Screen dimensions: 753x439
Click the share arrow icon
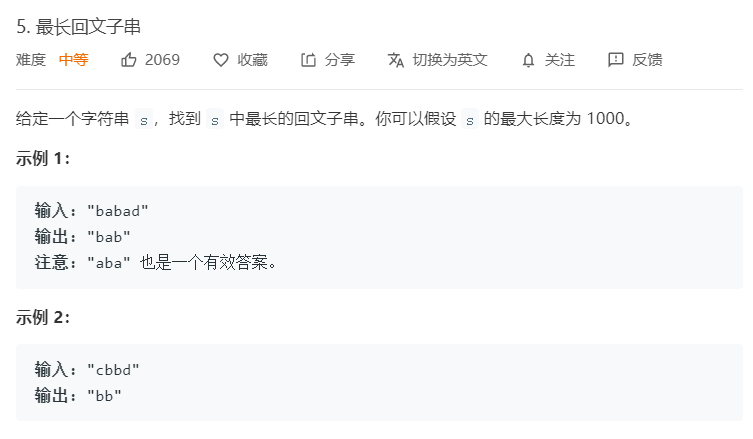(308, 60)
